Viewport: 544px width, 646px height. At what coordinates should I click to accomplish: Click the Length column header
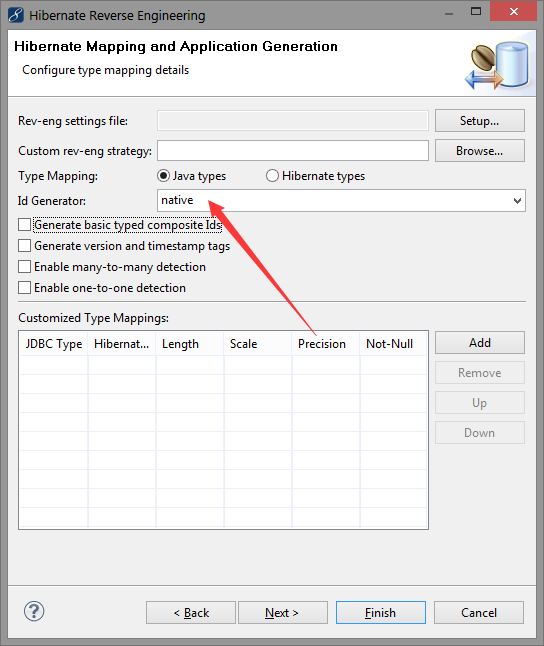[x=190, y=344]
